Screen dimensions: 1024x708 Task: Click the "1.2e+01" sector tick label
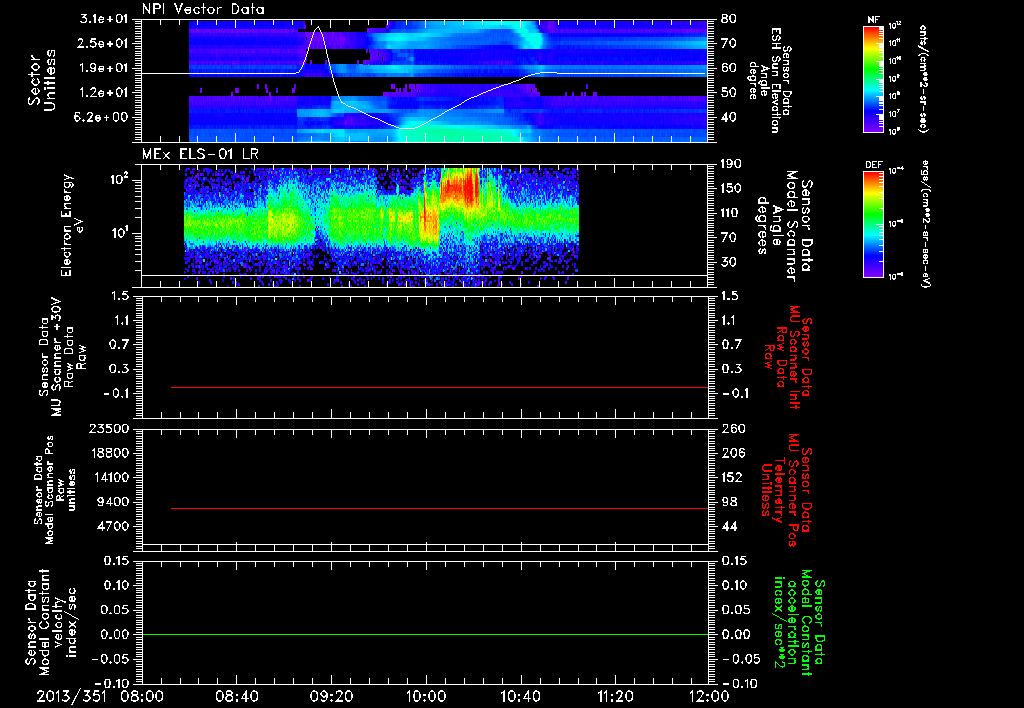[x=104, y=93]
